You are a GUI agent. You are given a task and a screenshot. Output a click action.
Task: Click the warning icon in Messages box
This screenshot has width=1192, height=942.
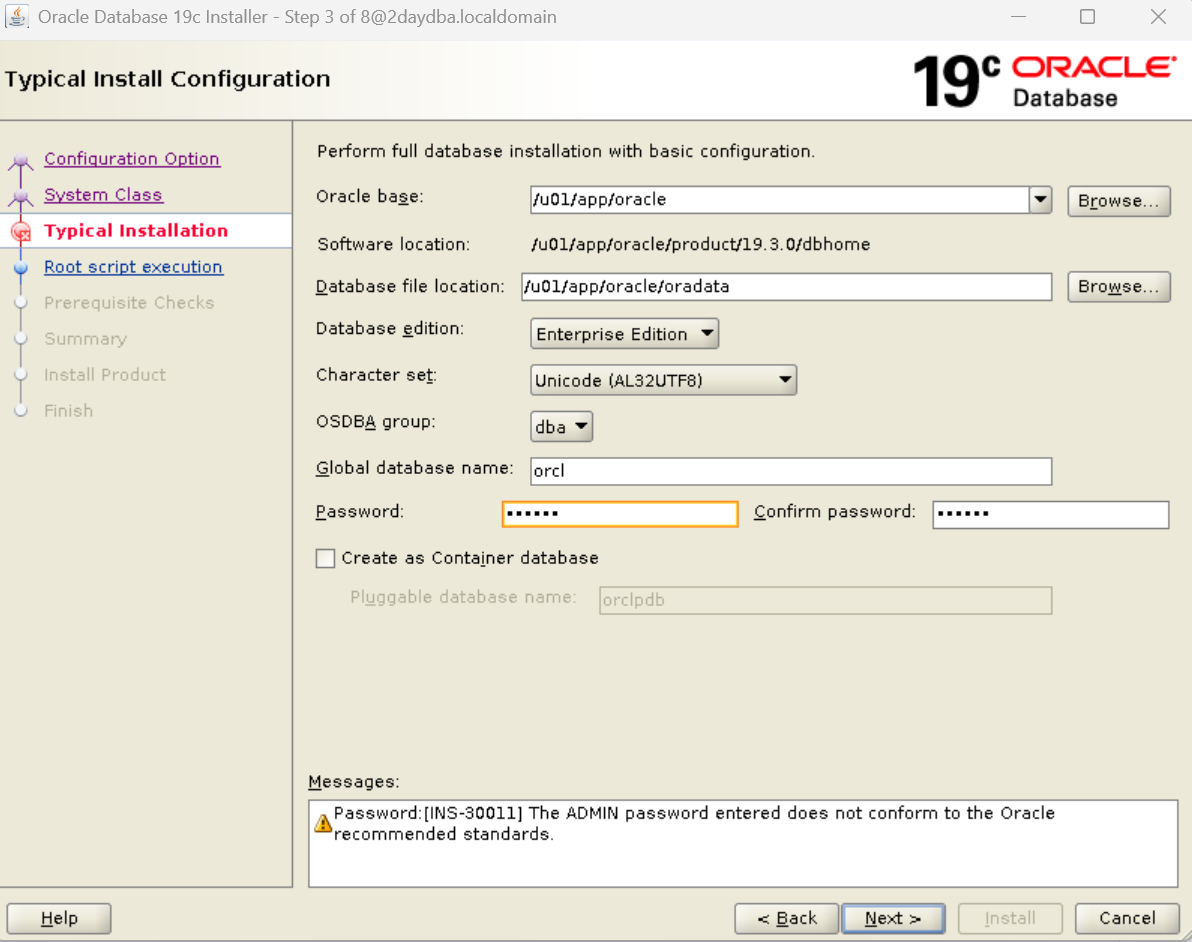pyautogui.click(x=323, y=823)
